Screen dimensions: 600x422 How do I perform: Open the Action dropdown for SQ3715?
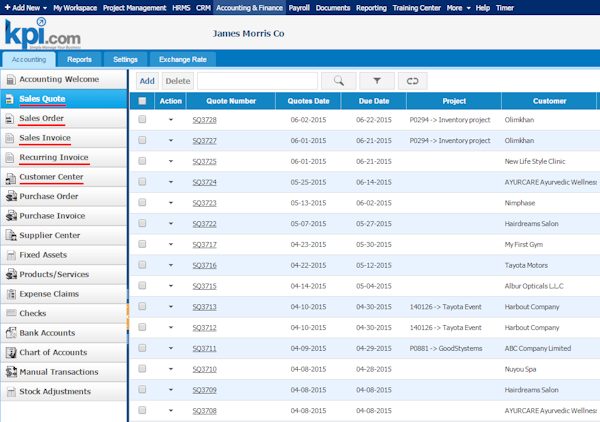pyautogui.click(x=171, y=286)
